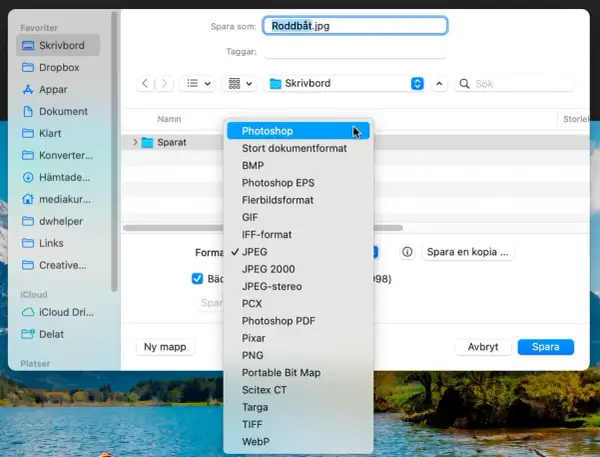Select Pixar format
Screen dimensions: 600x457
(x=298, y=338)
